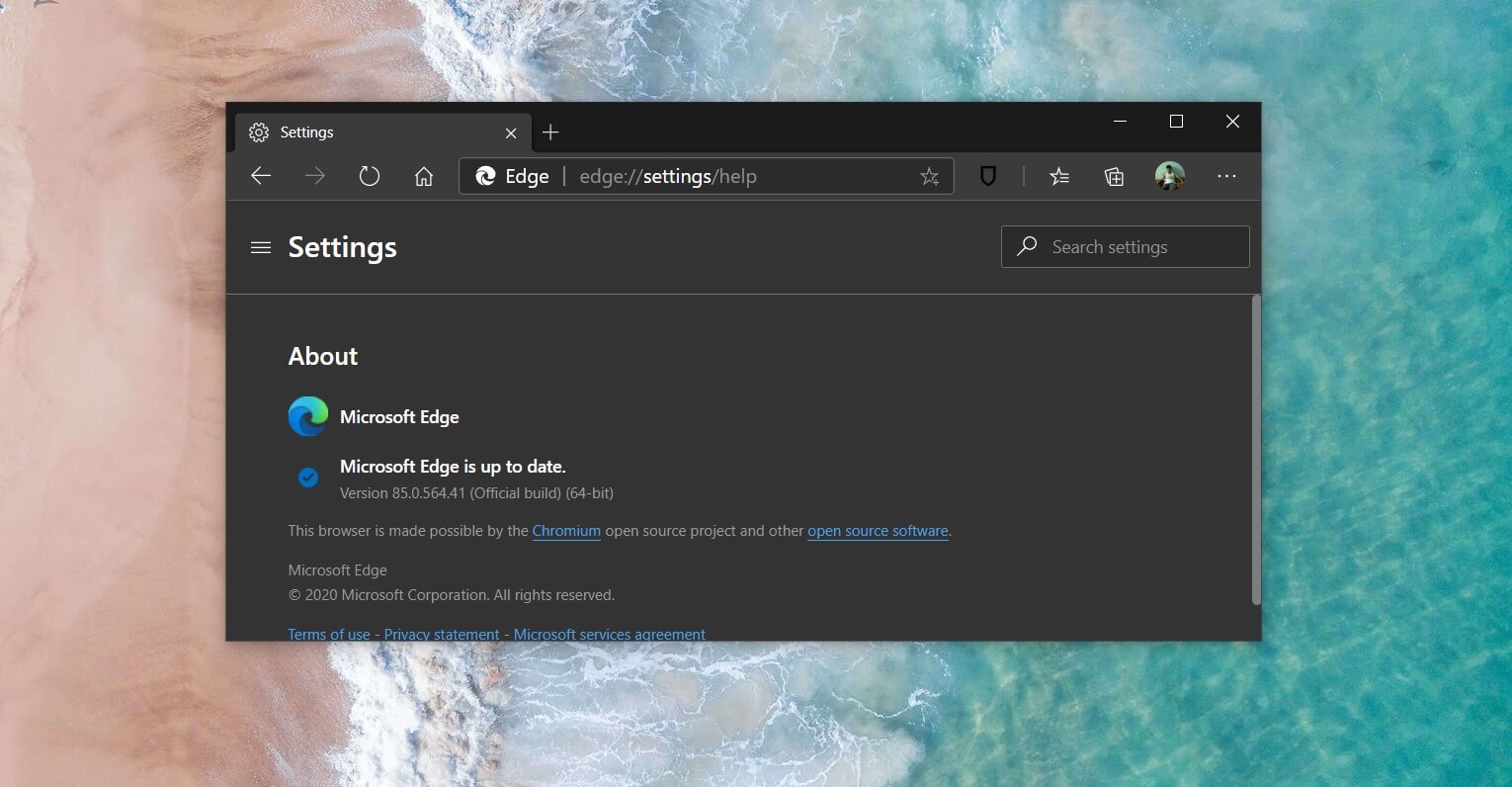Click the Edge logo in address bar
The image size is (1512, 787).
(485, 176)
